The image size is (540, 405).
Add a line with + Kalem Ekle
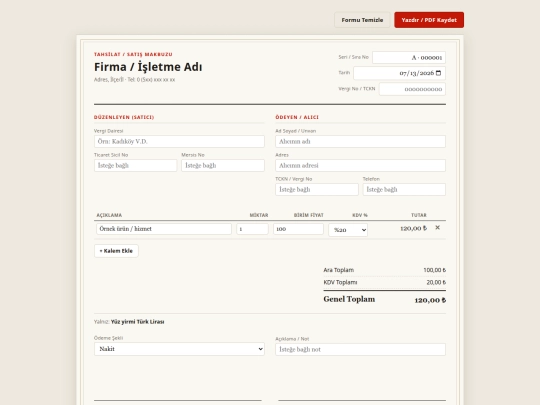click(116, 251)
